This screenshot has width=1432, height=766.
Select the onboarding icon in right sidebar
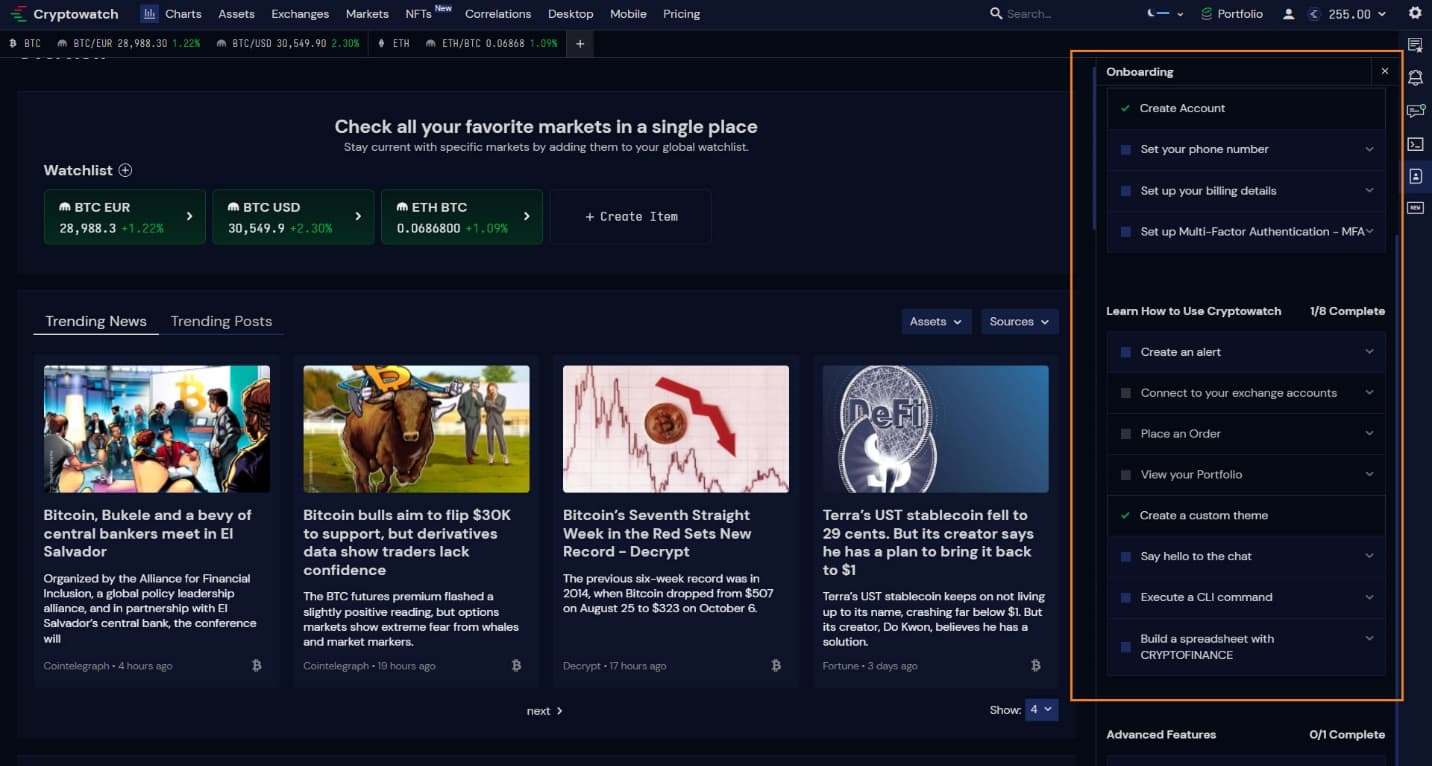pos(1415,176)
